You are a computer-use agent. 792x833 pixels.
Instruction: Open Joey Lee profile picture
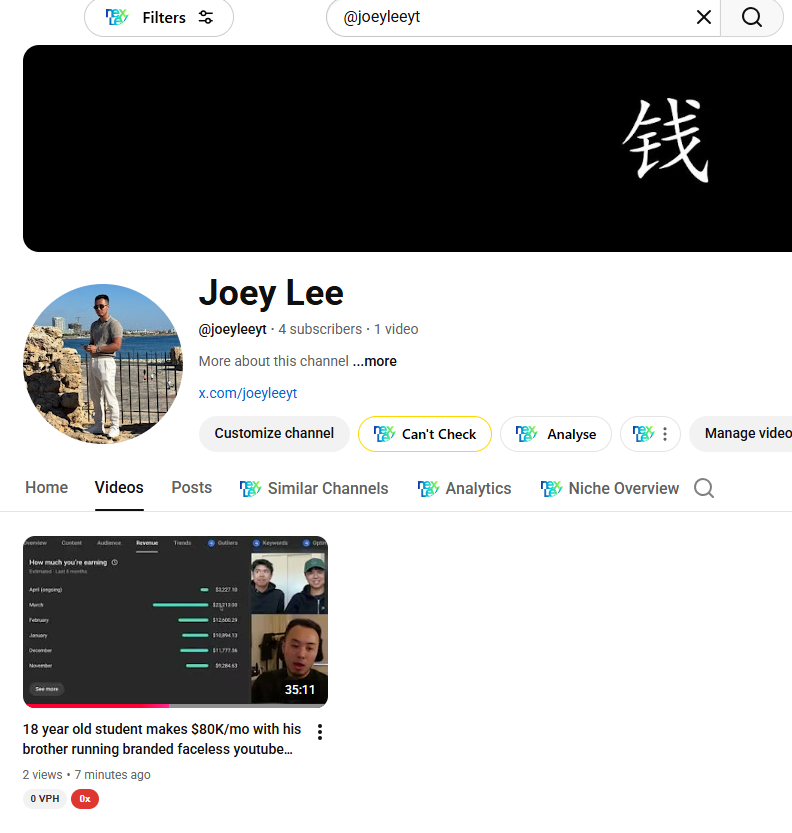(103, 363)
